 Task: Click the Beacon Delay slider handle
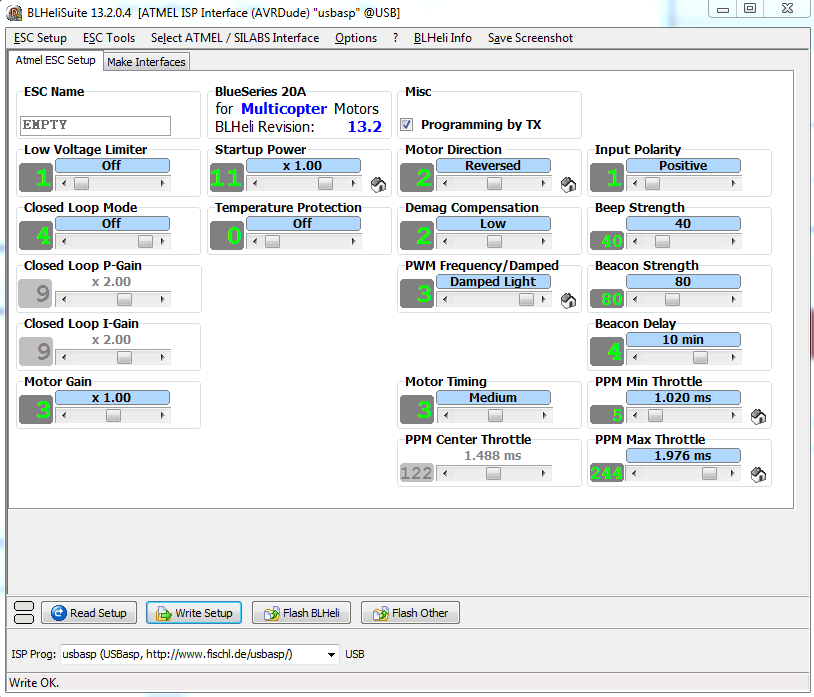700,357
